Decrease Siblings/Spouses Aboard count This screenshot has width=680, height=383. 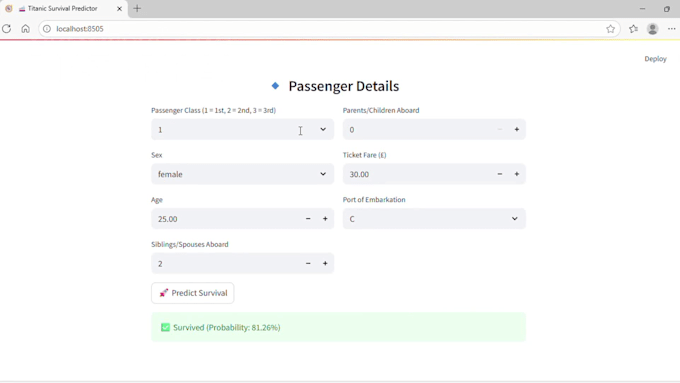click(x=308, y=263)
